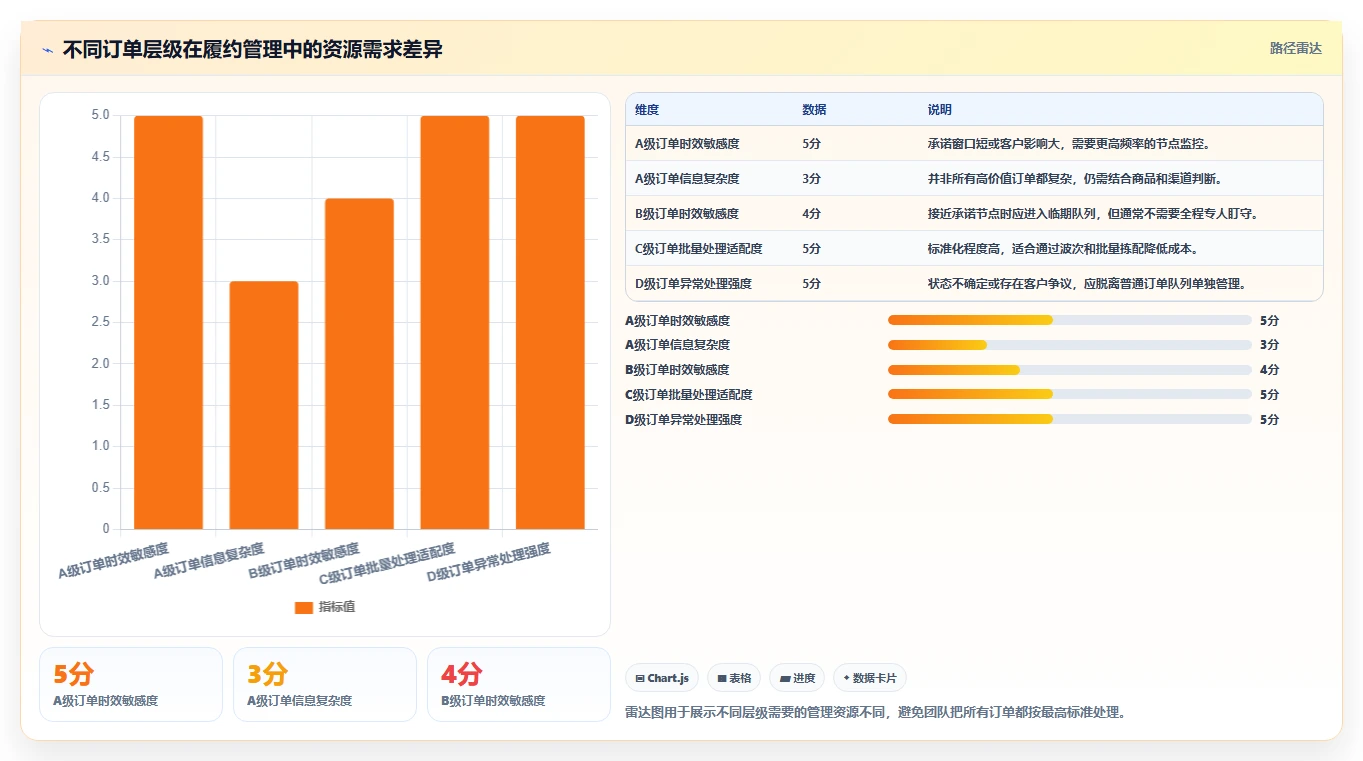
Task: Click the B级订单时效敏感度 progress bar
Action: point(1070,370)
